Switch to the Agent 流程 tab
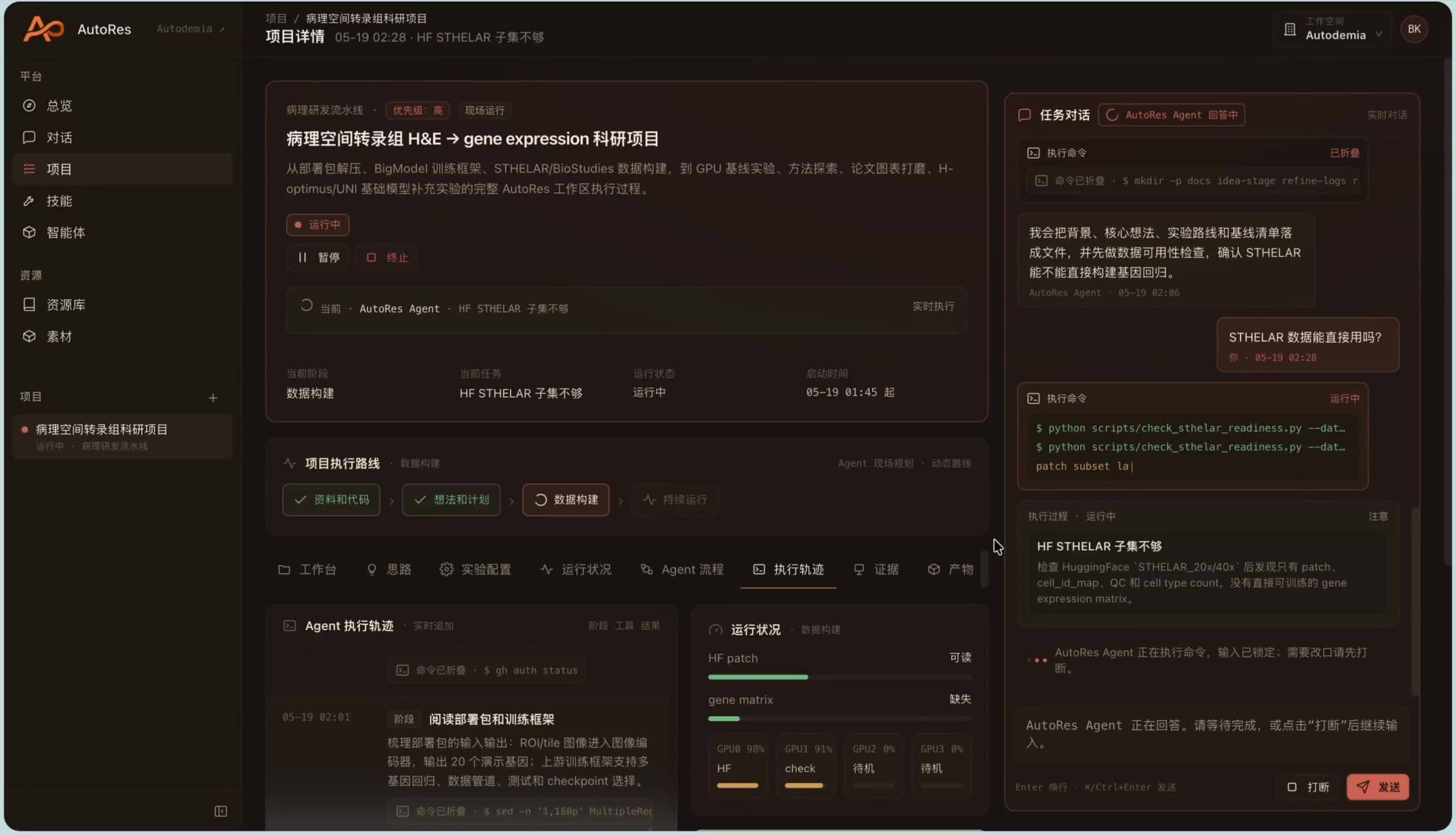The width and height of the screenshot is (1456, 835). tap(682, 569)
